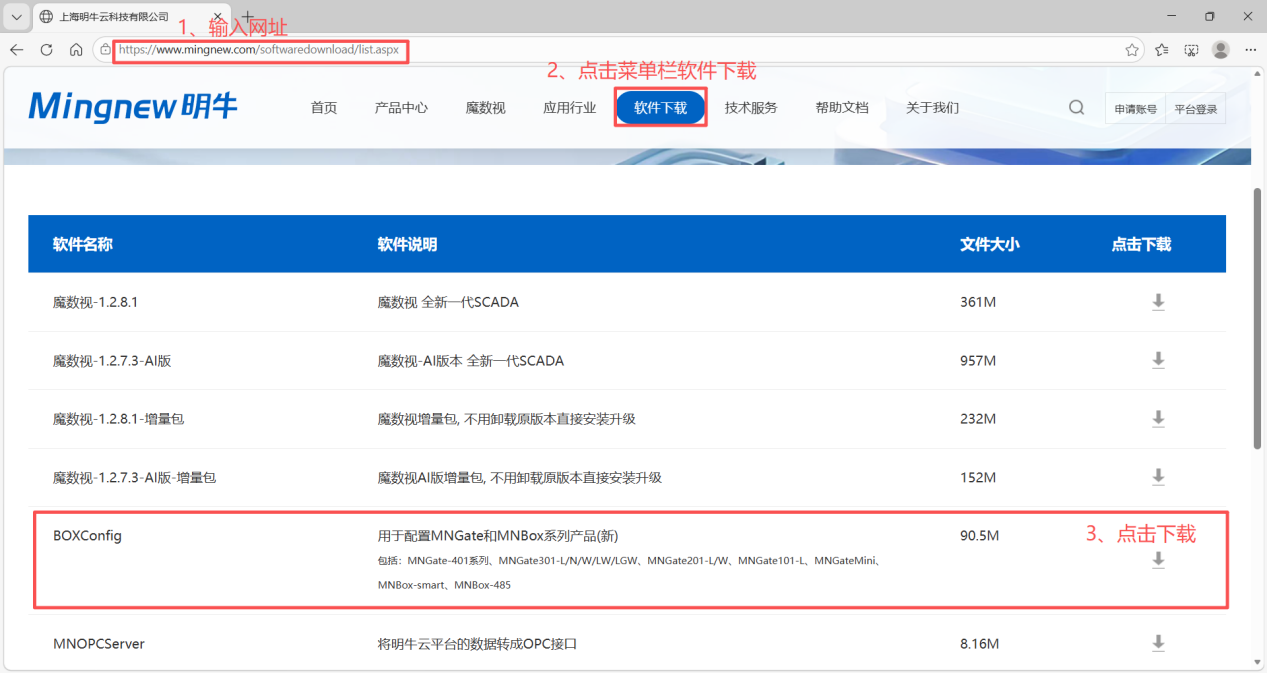Download the 魔数视-1.2.7.3-AI版 package

point(1158,360)
